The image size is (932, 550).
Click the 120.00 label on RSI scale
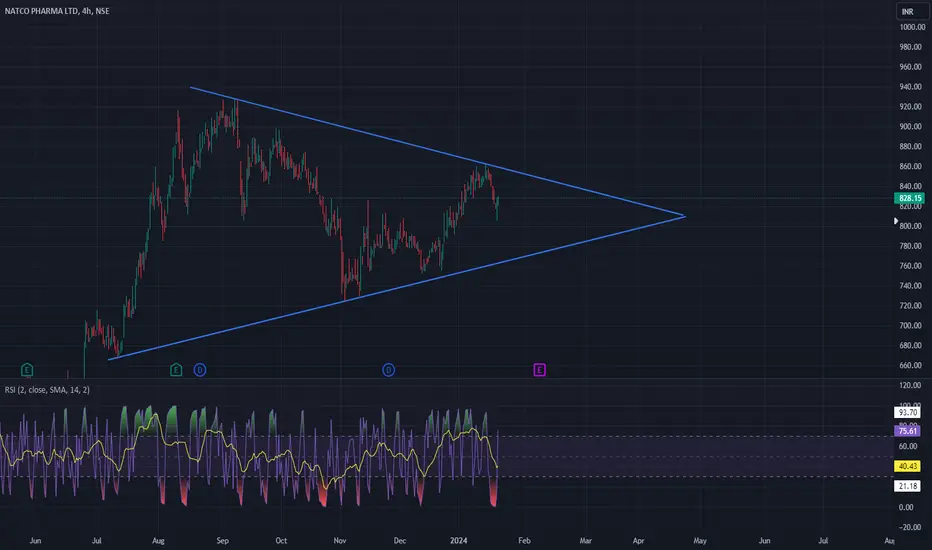click(910, 385)
